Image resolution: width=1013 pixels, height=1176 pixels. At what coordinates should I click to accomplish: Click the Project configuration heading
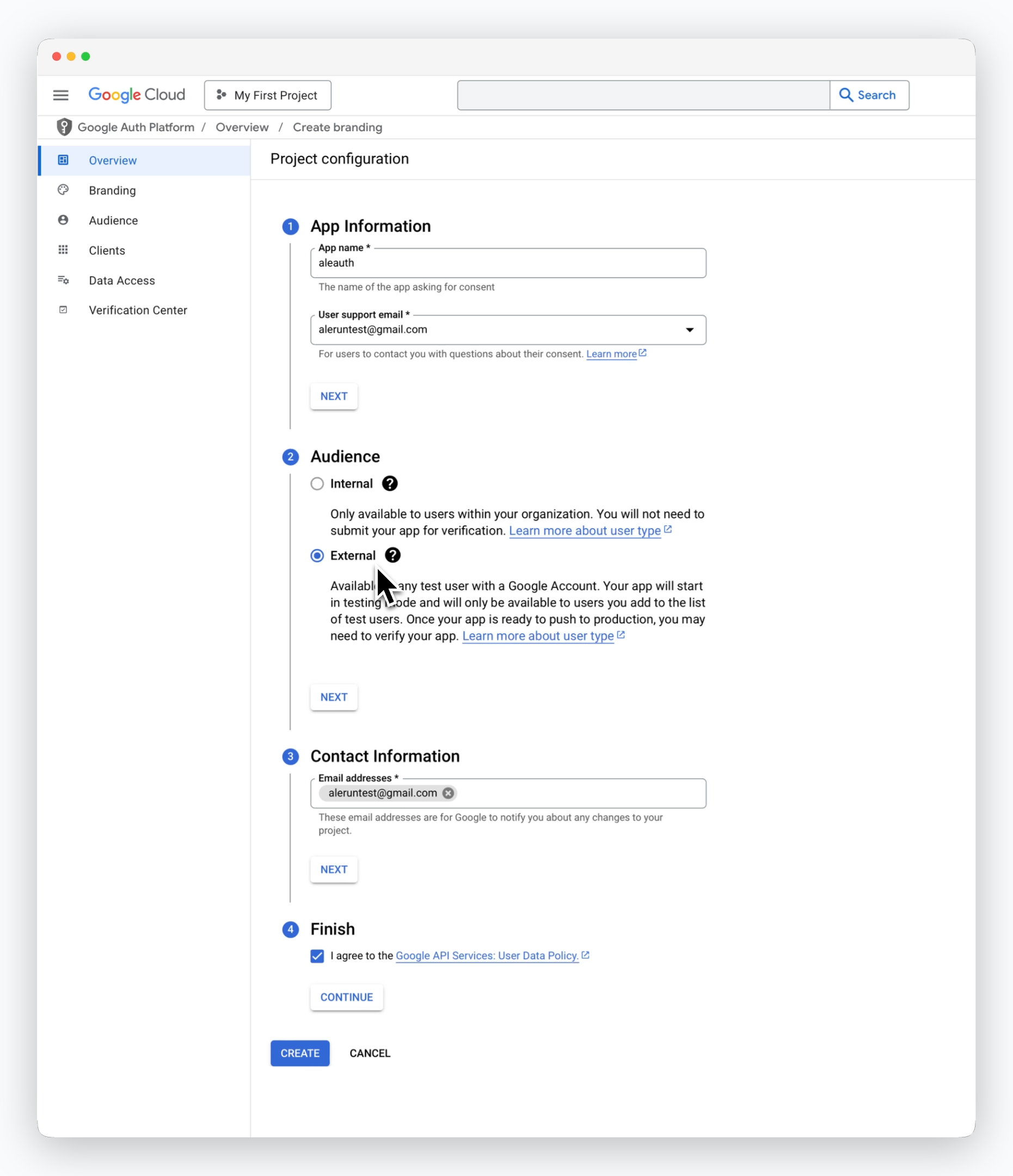[x=339, y=159]
